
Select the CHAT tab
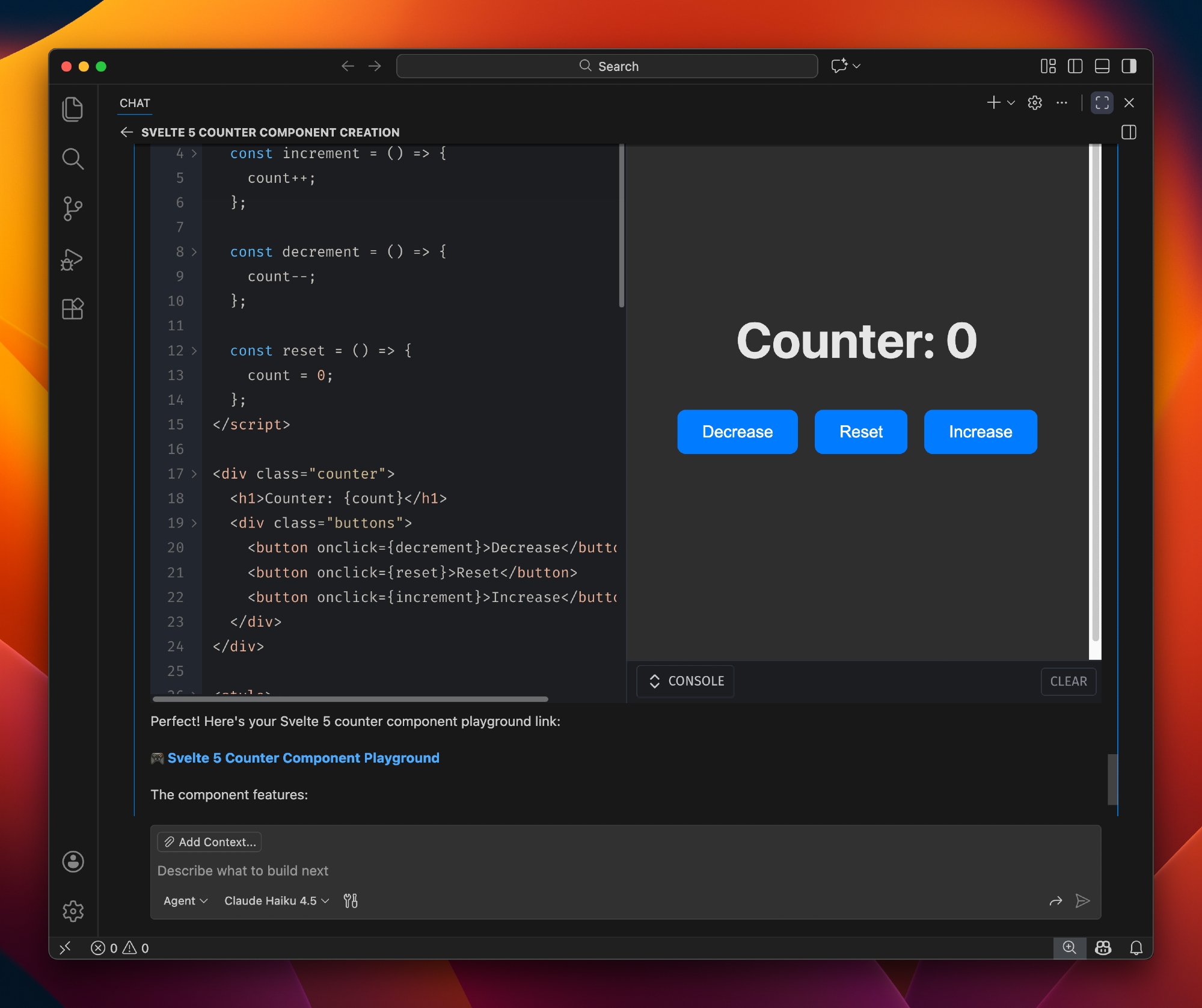tap(135, 103)
